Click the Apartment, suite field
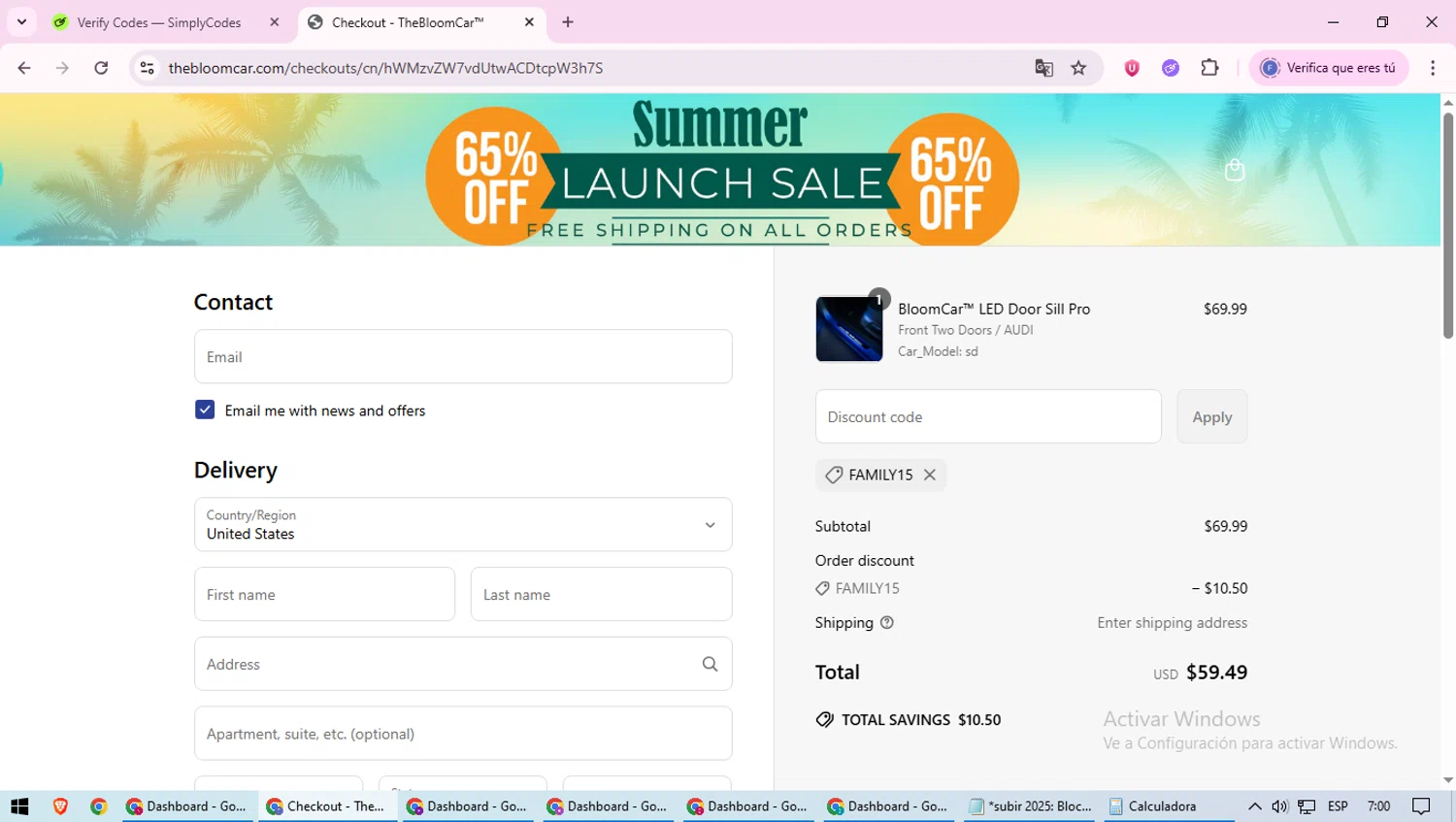Screen dimensions: 1456x822 pyautogui.click(x=463, y=733)
